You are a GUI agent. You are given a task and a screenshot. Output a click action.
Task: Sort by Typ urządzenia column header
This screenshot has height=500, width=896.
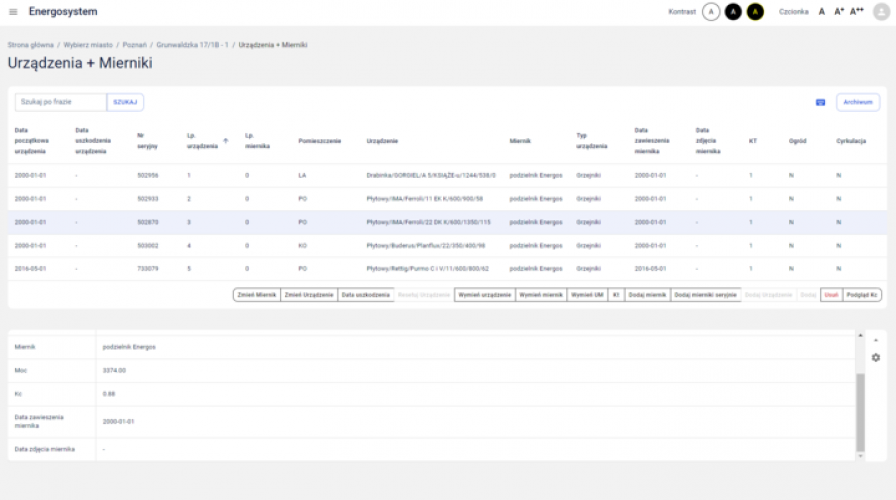coord(591,141)
